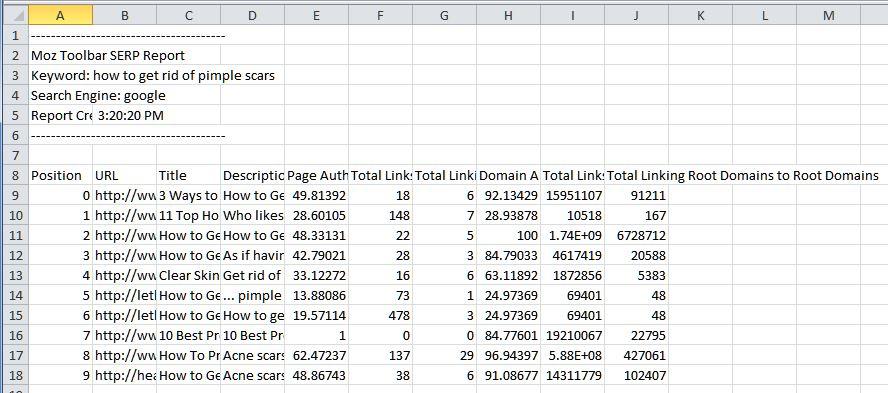Screen dimensions: 888x393
Task: Click the value 102407
Action: click(637, 375)
